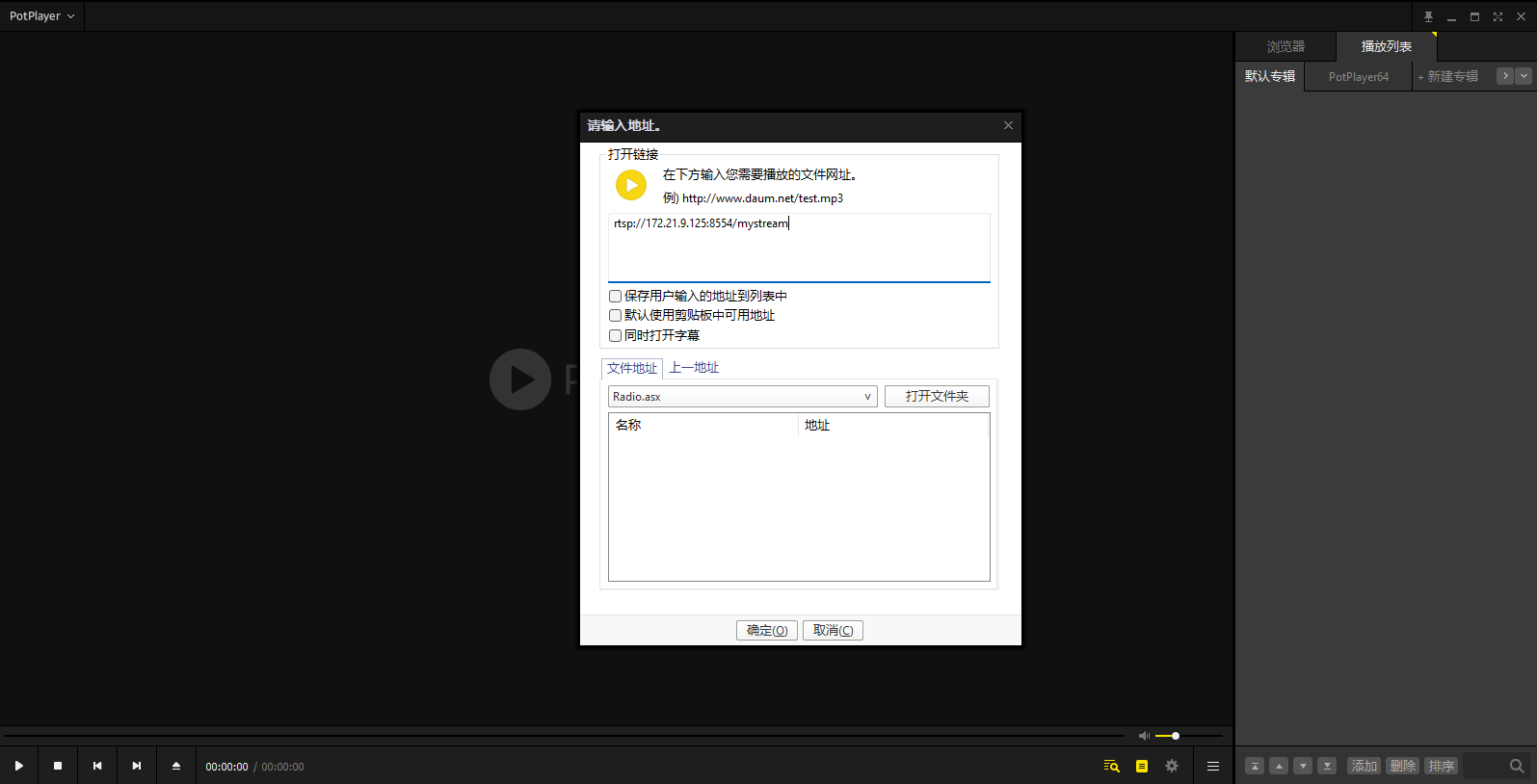The image size is (1537, 784).
Task: Click the playlist search field
Action: pos(1485,767)
